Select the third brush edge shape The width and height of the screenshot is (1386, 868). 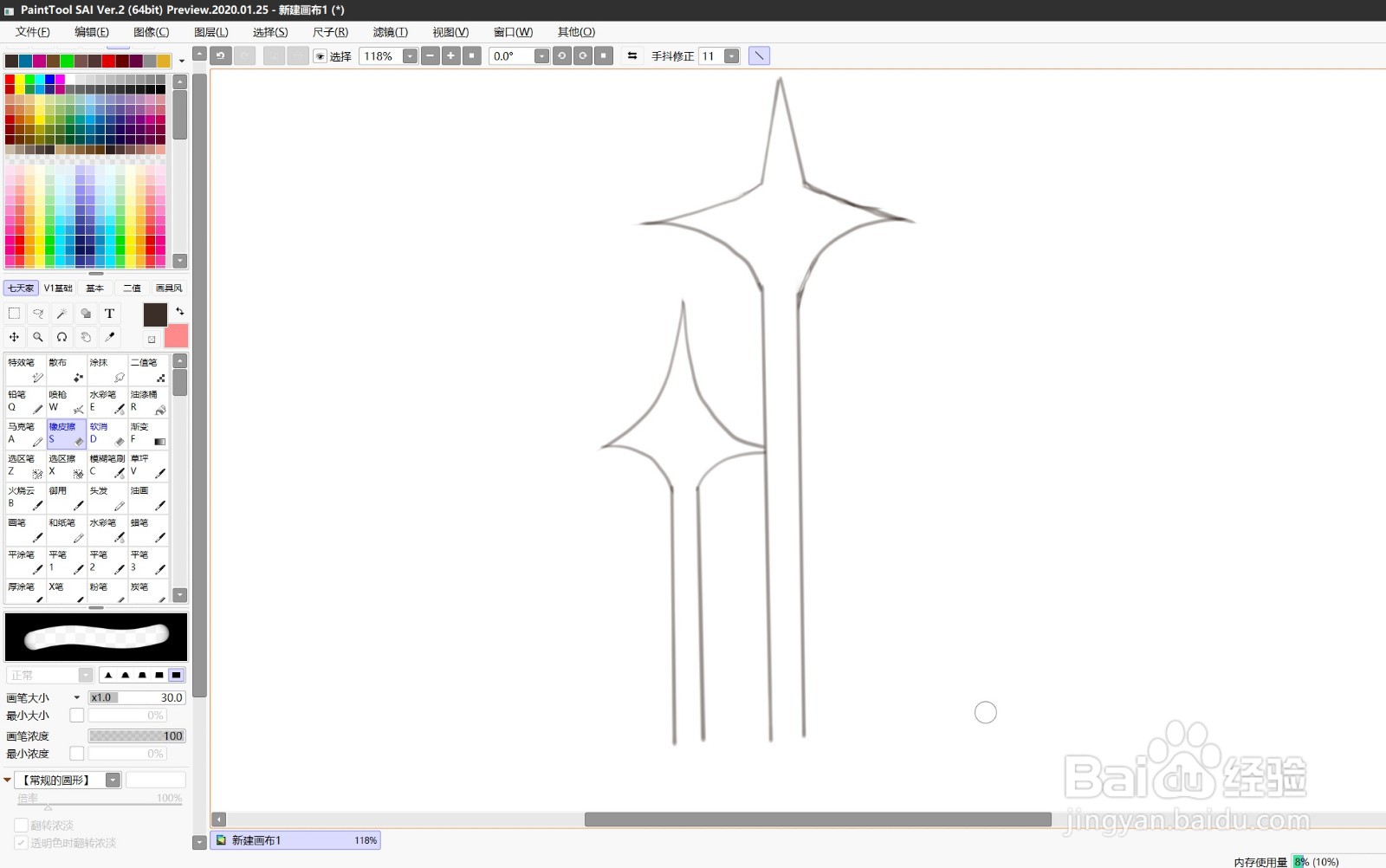click(142, 675)
